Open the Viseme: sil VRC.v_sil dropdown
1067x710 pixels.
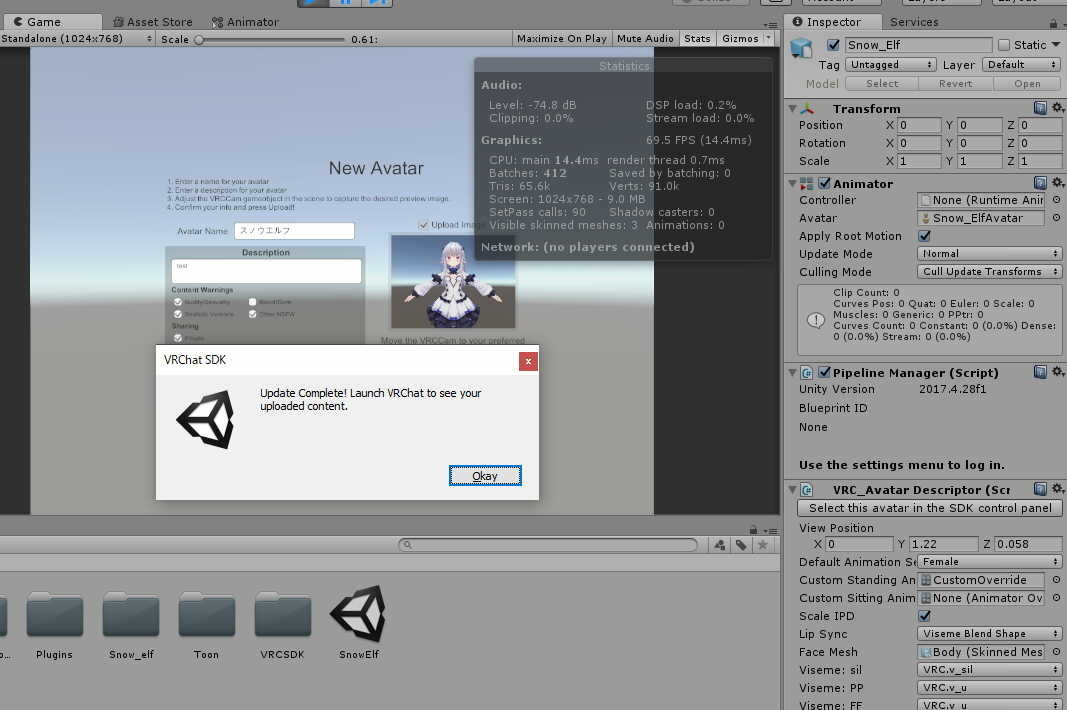[989, 670]
